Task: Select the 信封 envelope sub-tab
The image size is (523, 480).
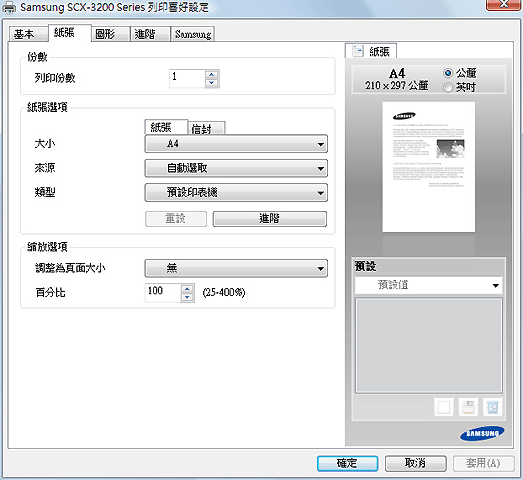Action: 206,128
